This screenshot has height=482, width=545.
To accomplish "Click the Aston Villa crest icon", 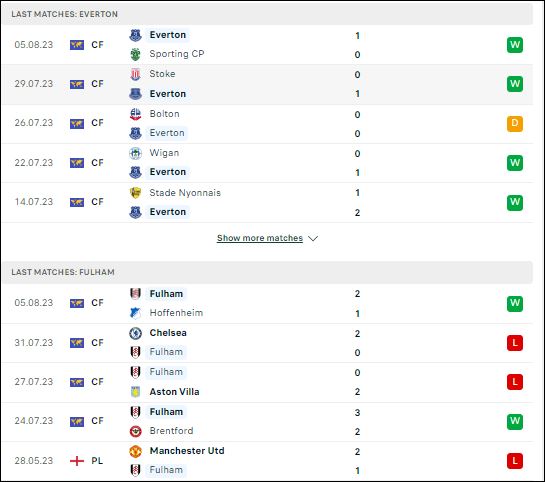I will (135, 392).
